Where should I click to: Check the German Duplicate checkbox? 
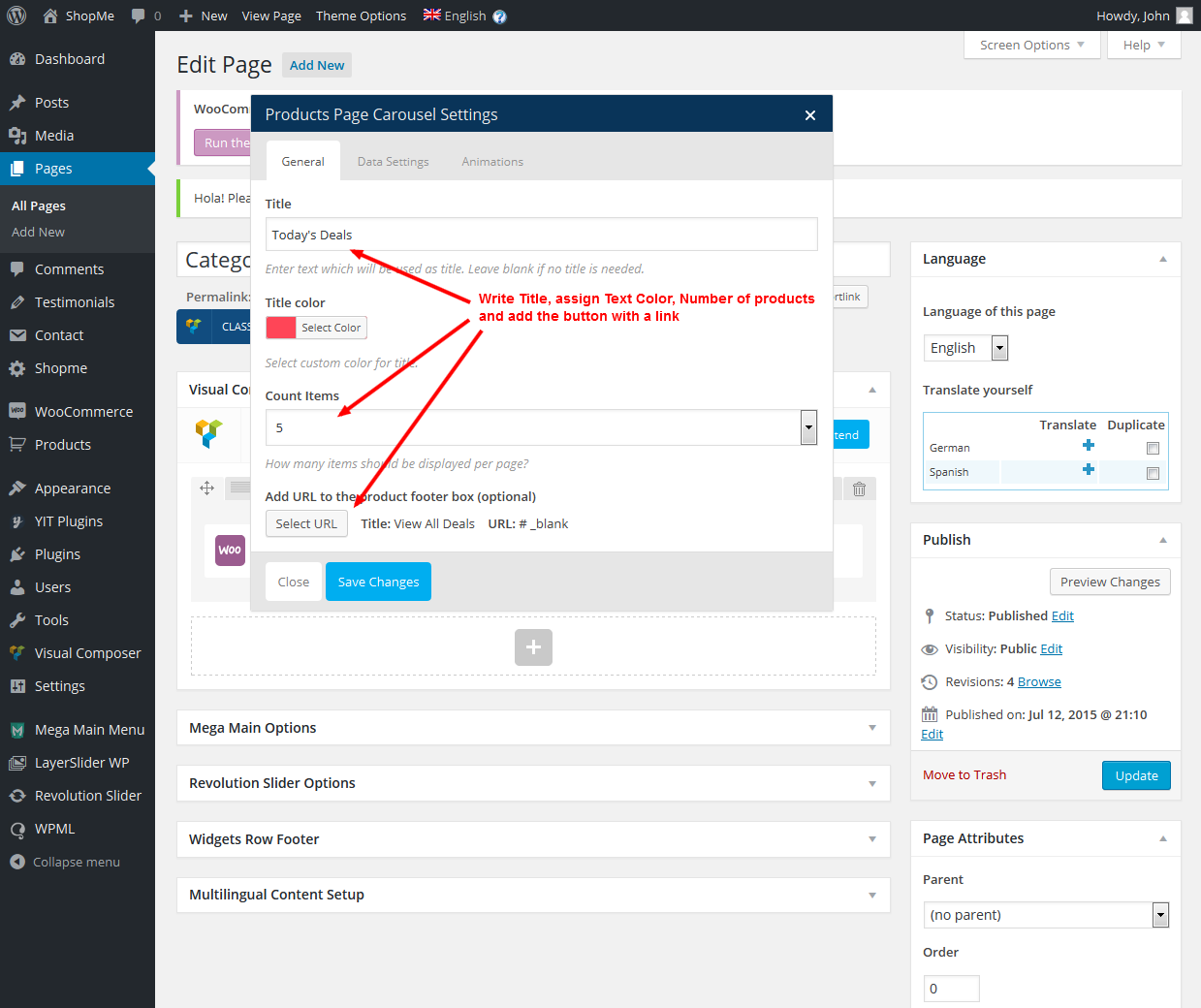(1153, 448)
